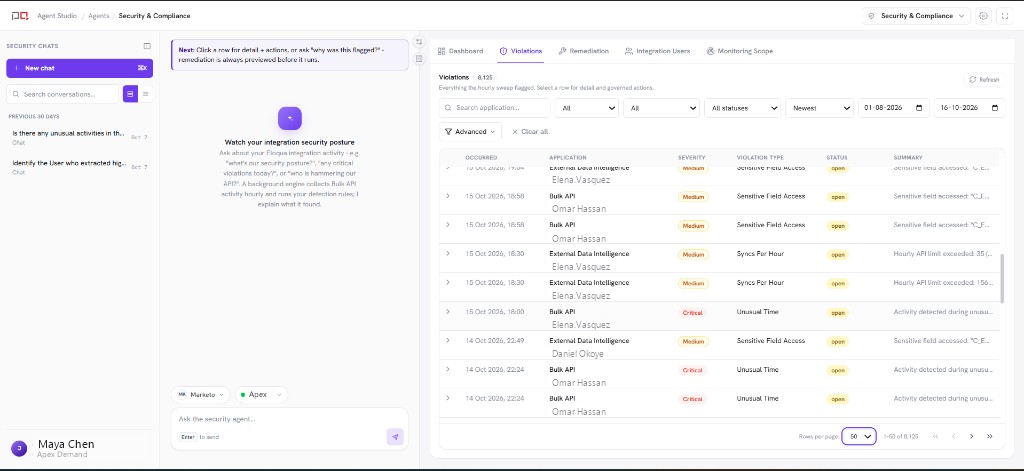Open the Newest sort dropdown
The width and height of the screenshot is (1024, 471).
click(x=820, y=108)
